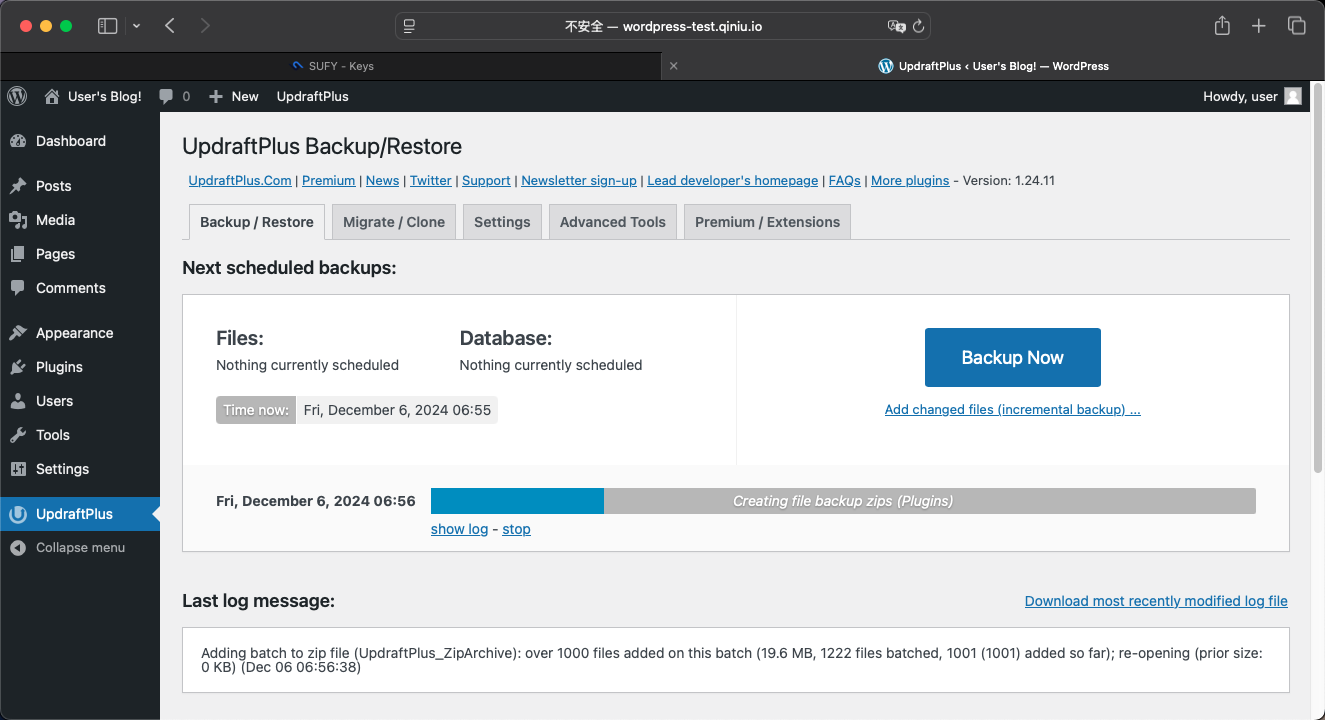
Task: Click the Safari address bar
Action: click(663, 26)
